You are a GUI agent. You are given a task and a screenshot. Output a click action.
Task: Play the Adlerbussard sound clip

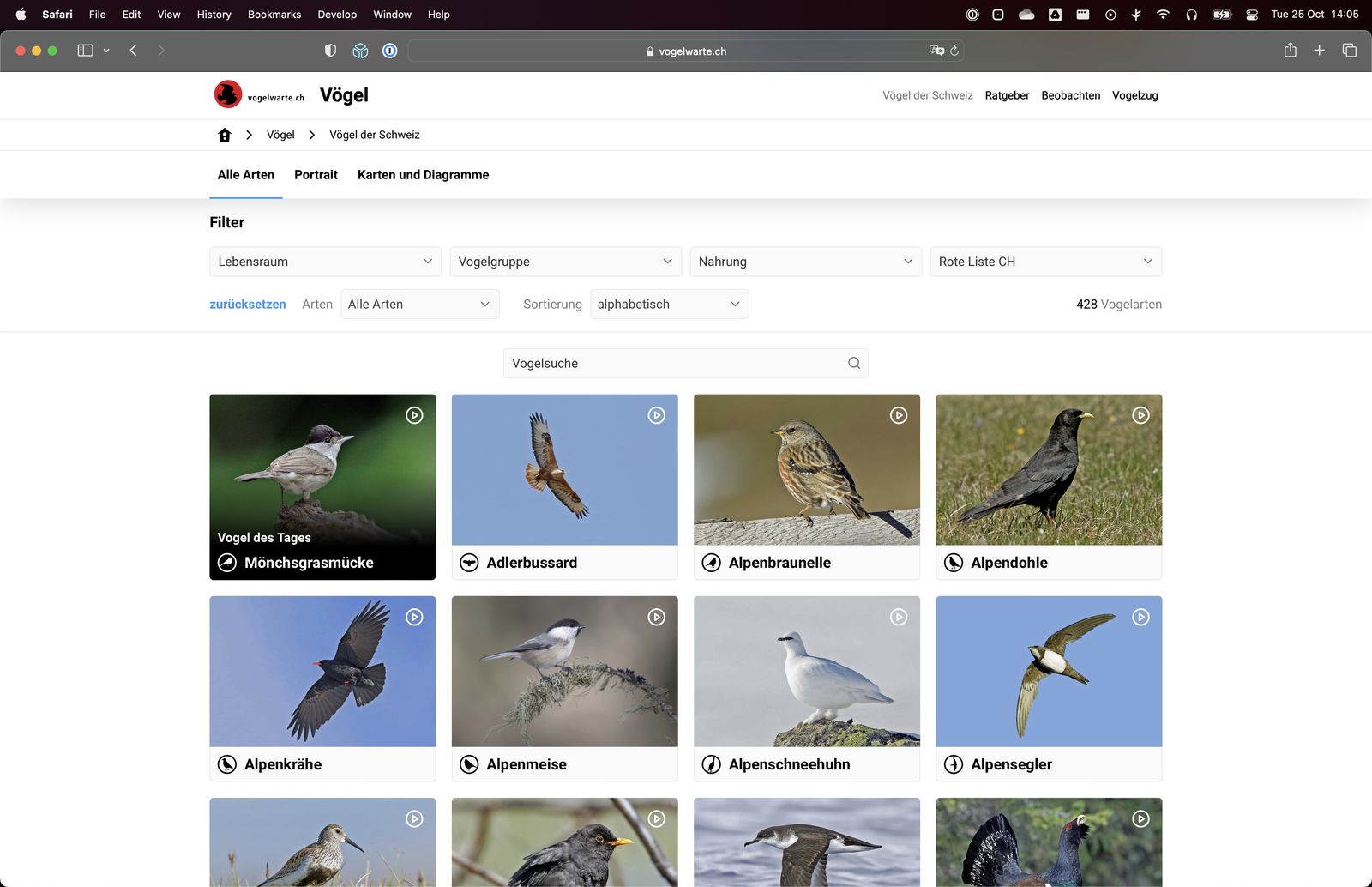(656, 415)
